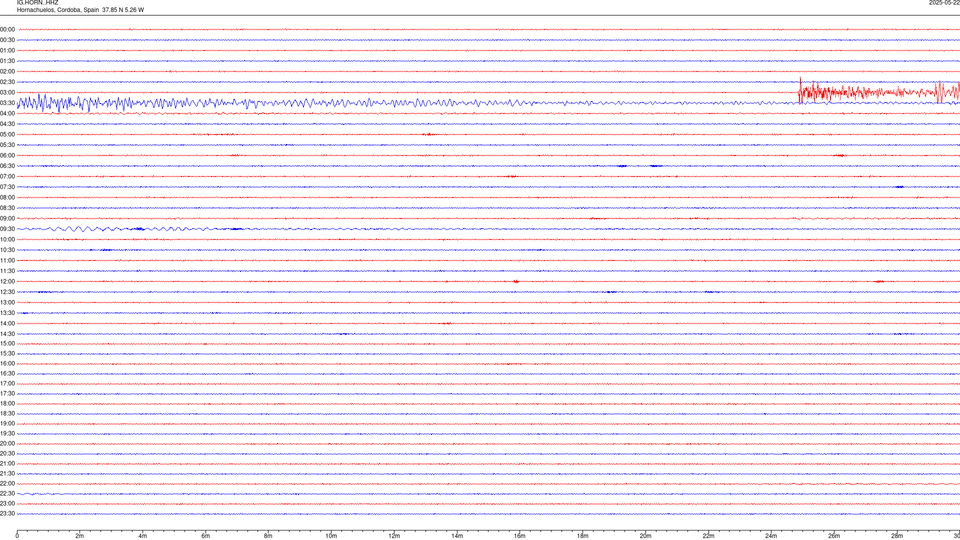This screenshot has width=960, height=540.
Task: Click the 02:00 time row label
Action: click(7, 72)
